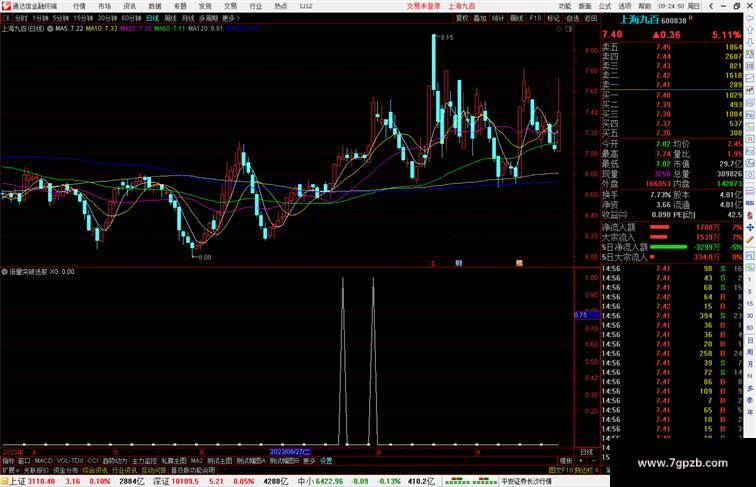Open the 互动问答 tab
The height and width of the screenshot is (487, 756).
(x=154, y=470)
